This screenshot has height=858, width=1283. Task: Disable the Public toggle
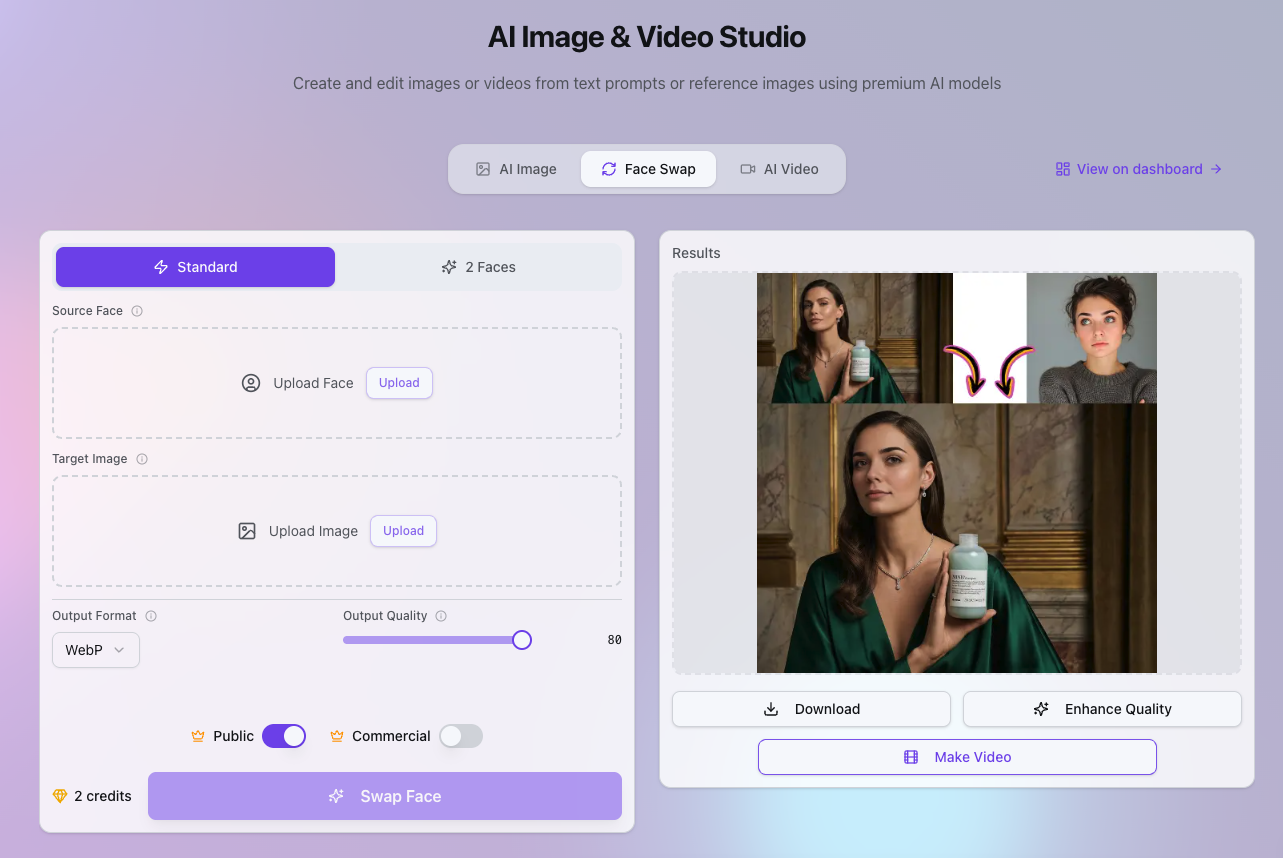283,736
